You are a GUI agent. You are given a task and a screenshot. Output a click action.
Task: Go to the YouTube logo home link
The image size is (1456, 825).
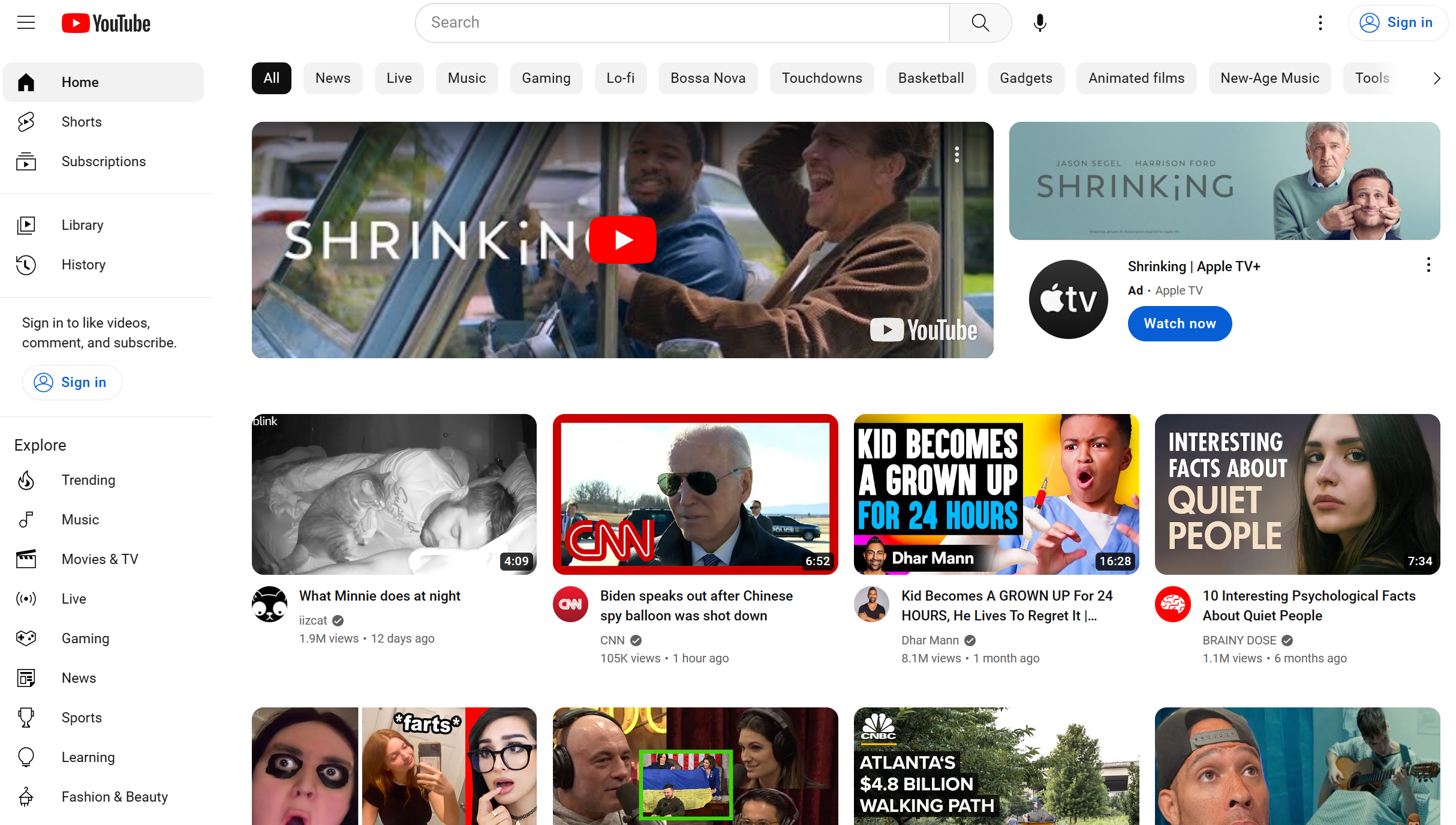(106, 23)
